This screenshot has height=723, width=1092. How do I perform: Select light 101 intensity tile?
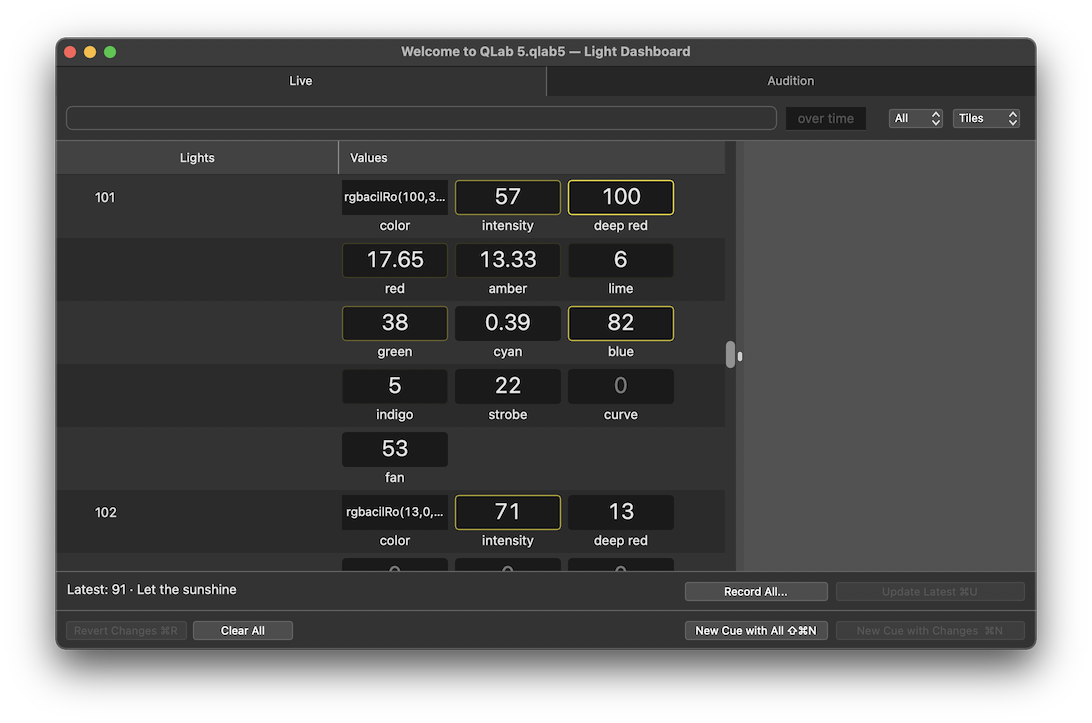[508, 198]
